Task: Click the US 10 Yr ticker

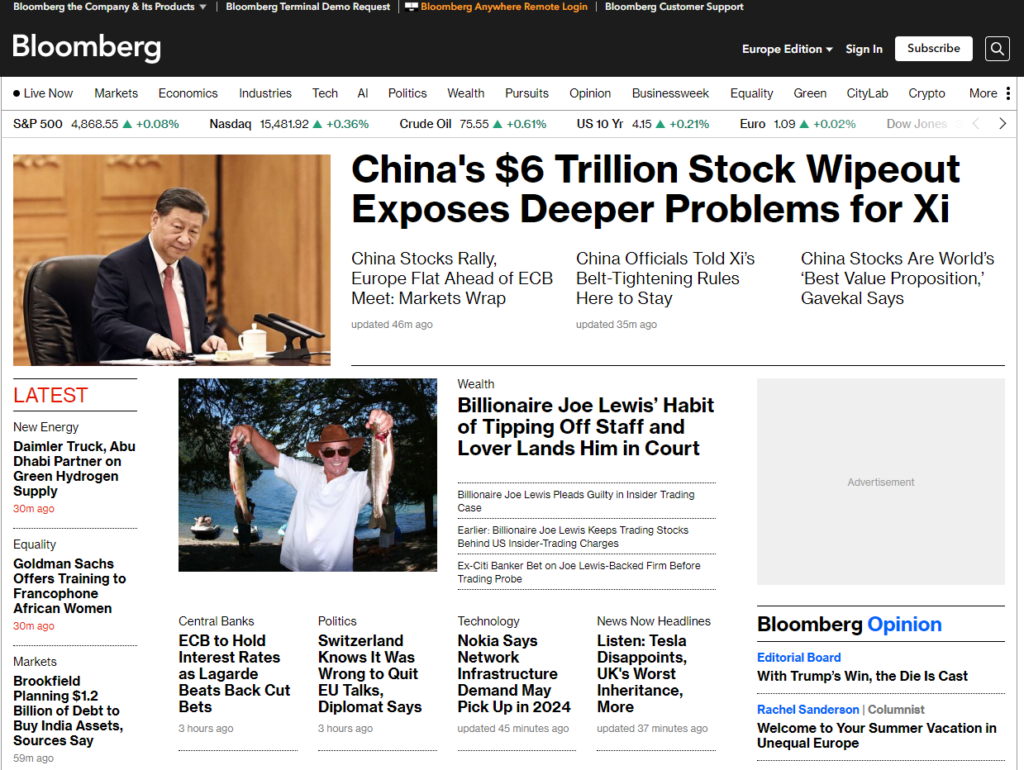Action: (643, 124)
